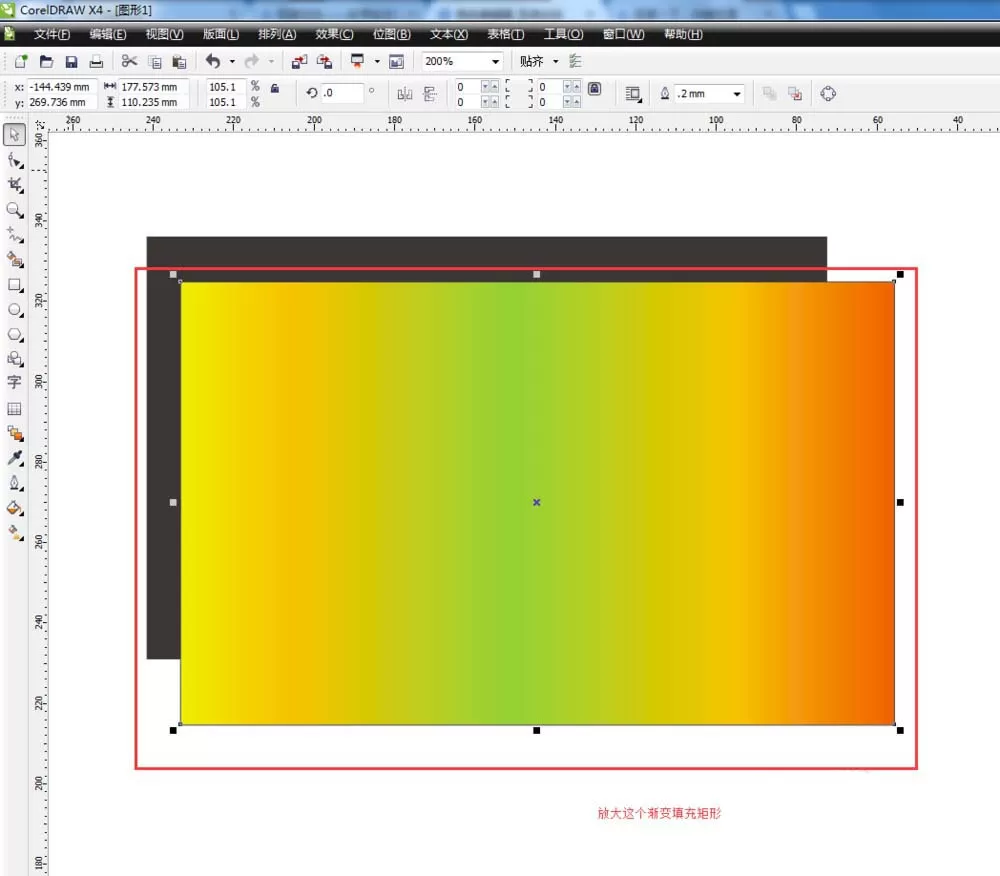Save the document with the disk icon
Viewport: 1000px width, 876px height.
point(71,61)
